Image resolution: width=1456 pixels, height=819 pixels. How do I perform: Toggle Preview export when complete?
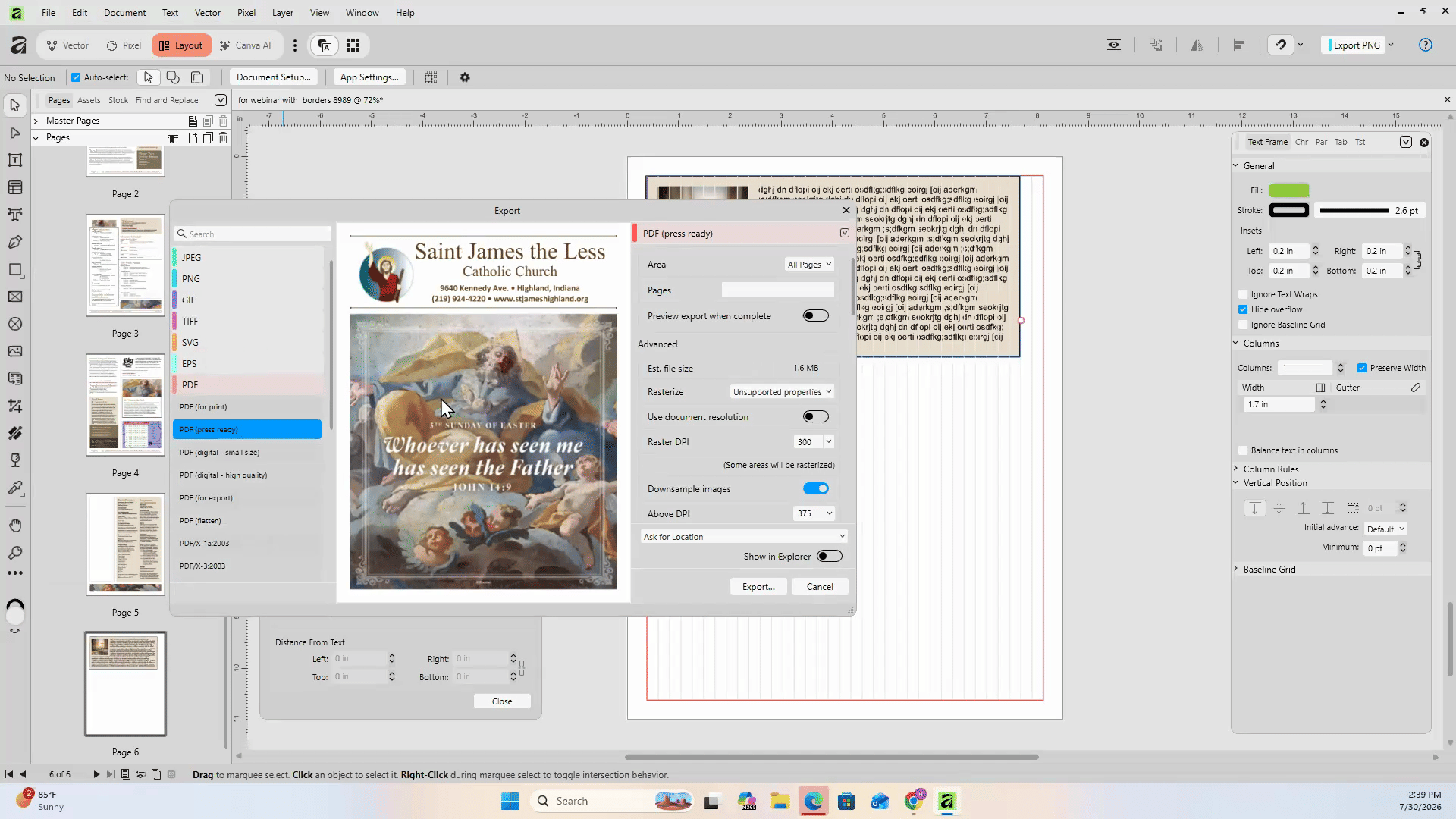coord(816,316)
